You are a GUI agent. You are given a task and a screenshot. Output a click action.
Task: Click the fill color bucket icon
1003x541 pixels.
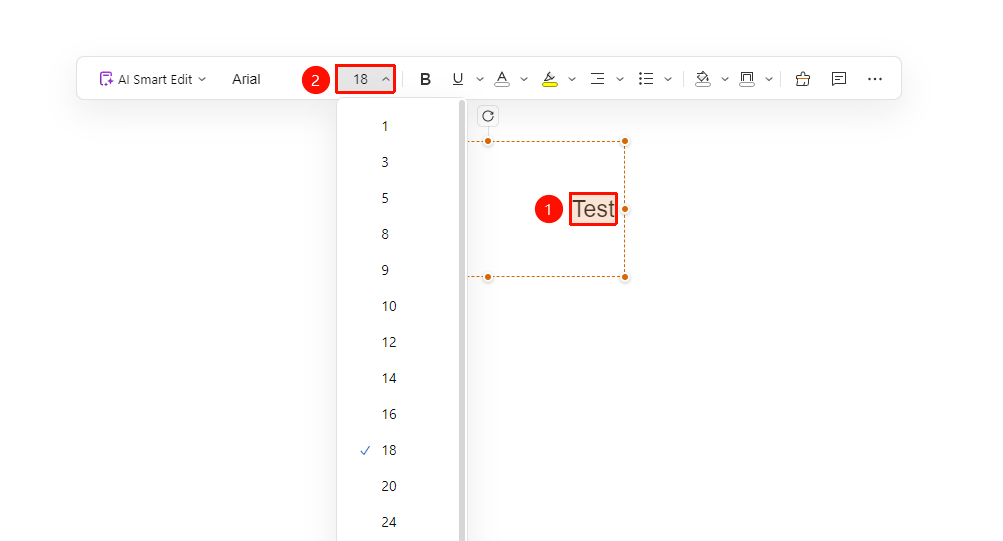[x=703, y=79]
